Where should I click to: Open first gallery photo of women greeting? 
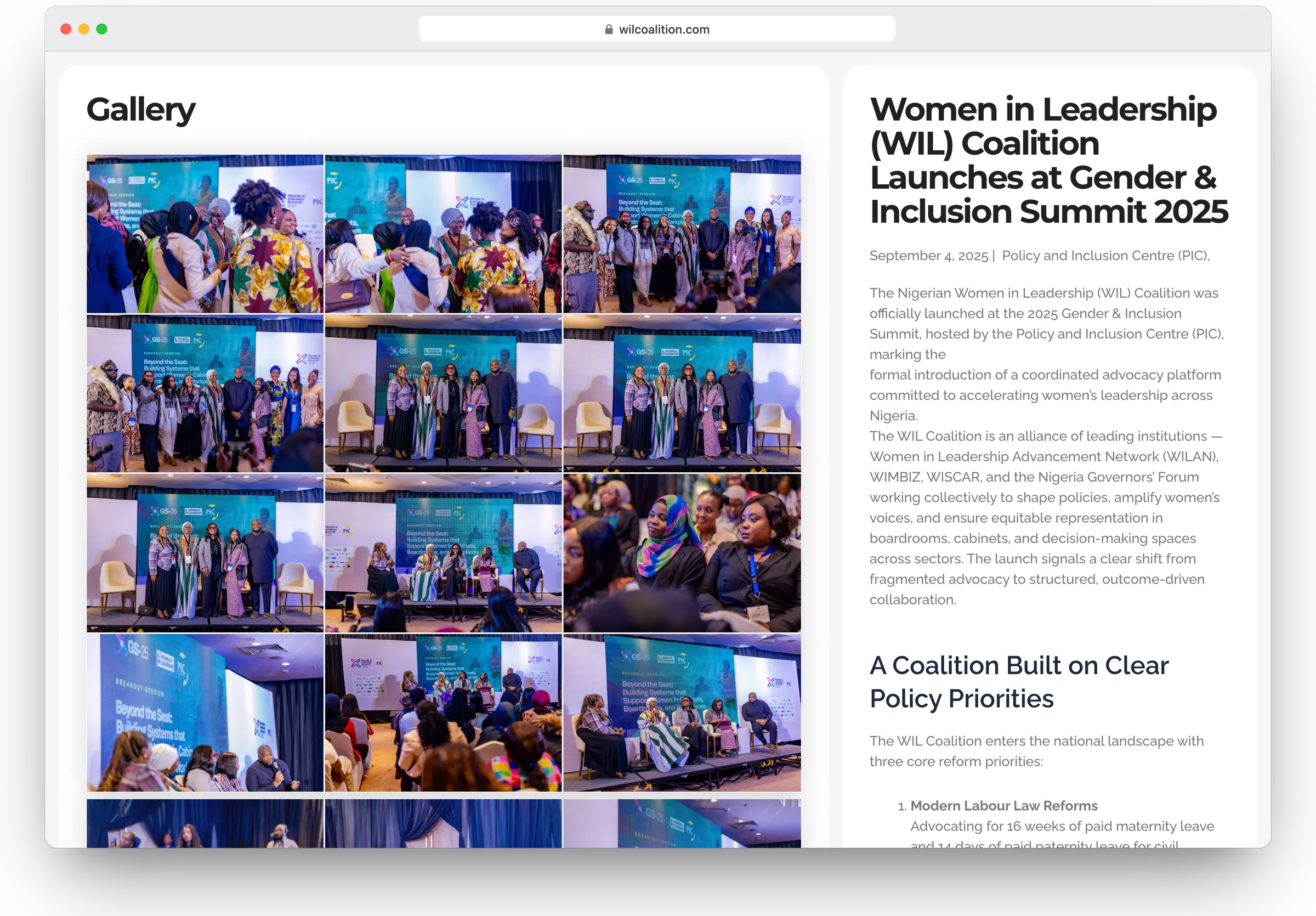(205, 234)
